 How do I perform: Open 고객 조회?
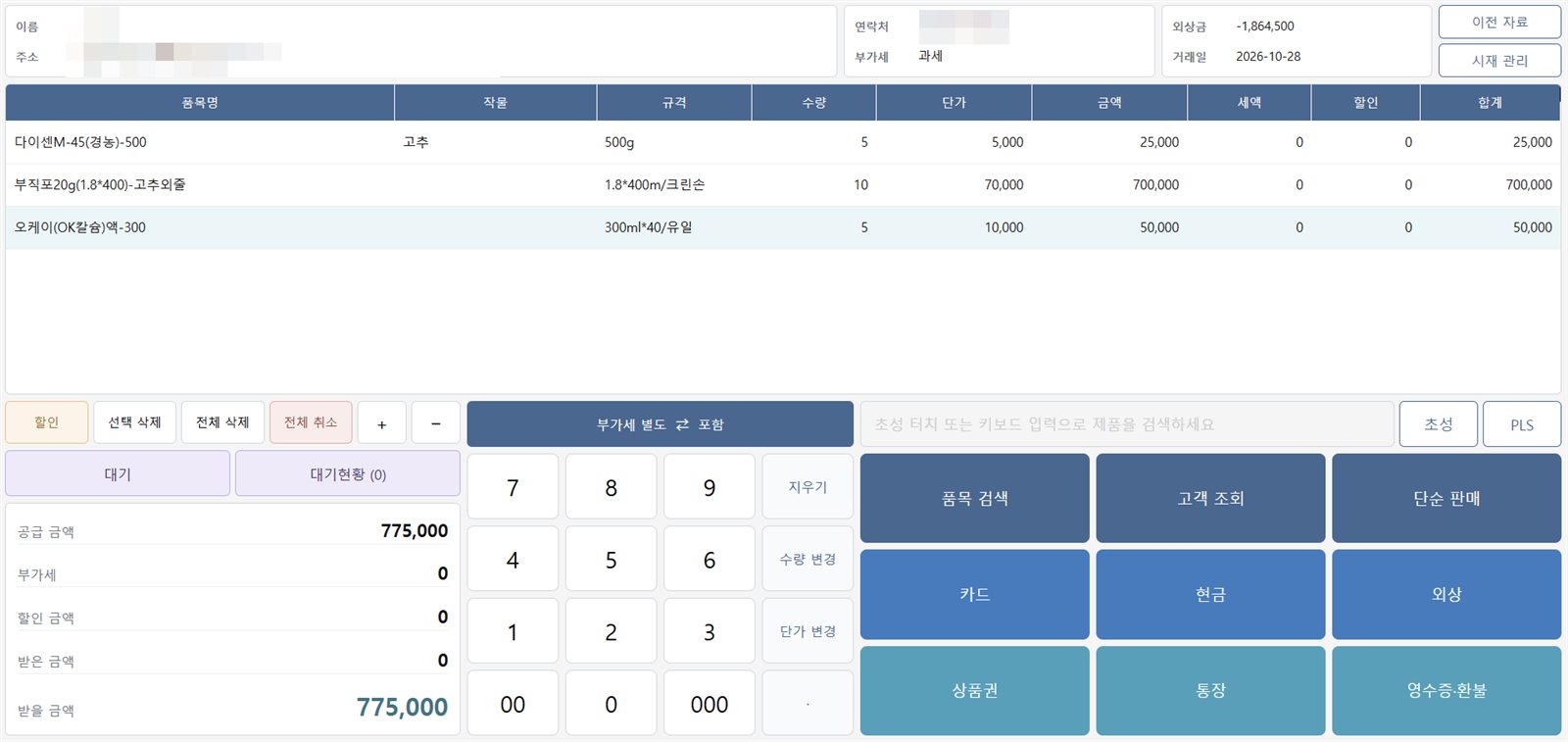coord(1210,498)
